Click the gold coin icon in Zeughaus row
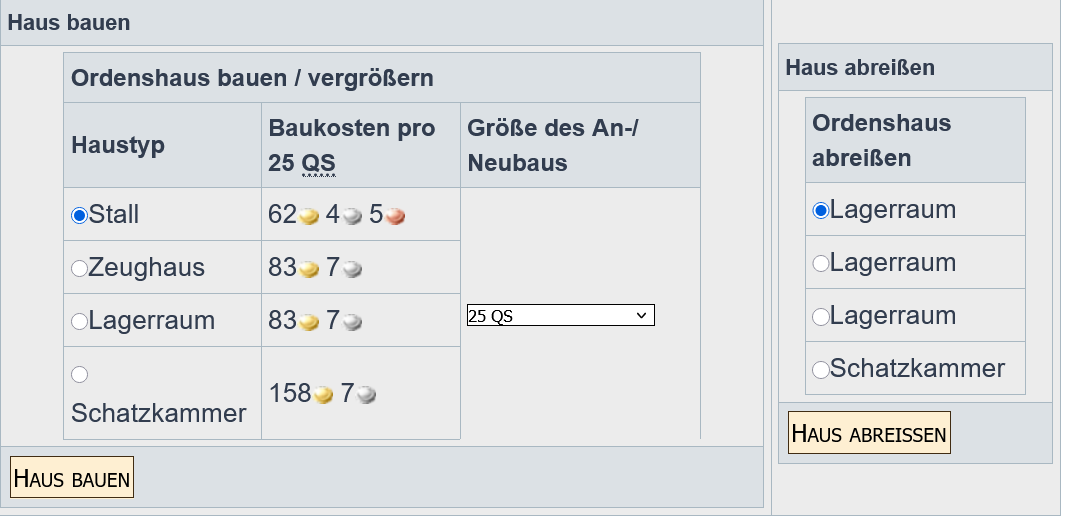 coord(310,269)
